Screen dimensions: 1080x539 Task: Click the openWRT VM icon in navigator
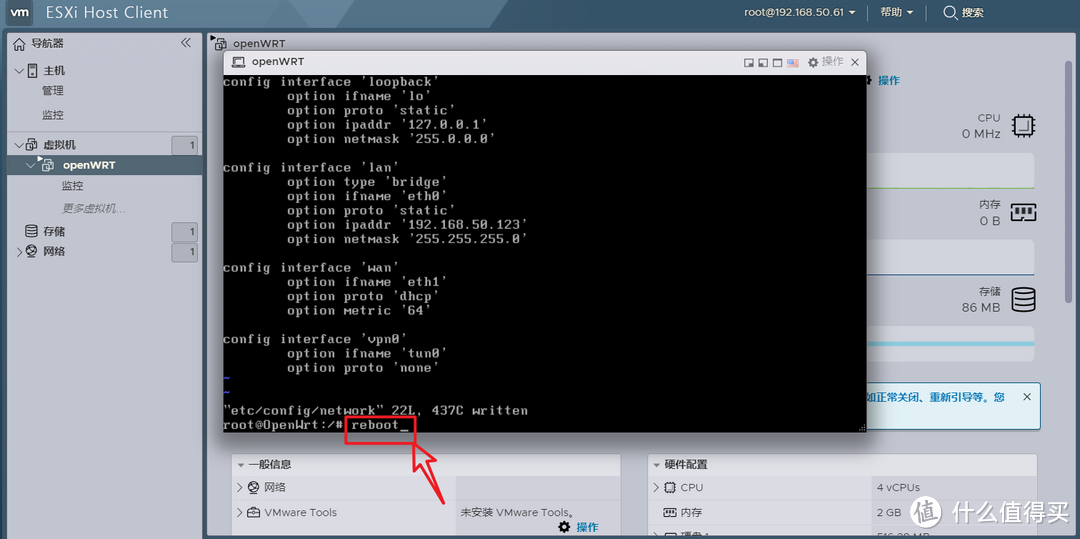pos(47,165)
